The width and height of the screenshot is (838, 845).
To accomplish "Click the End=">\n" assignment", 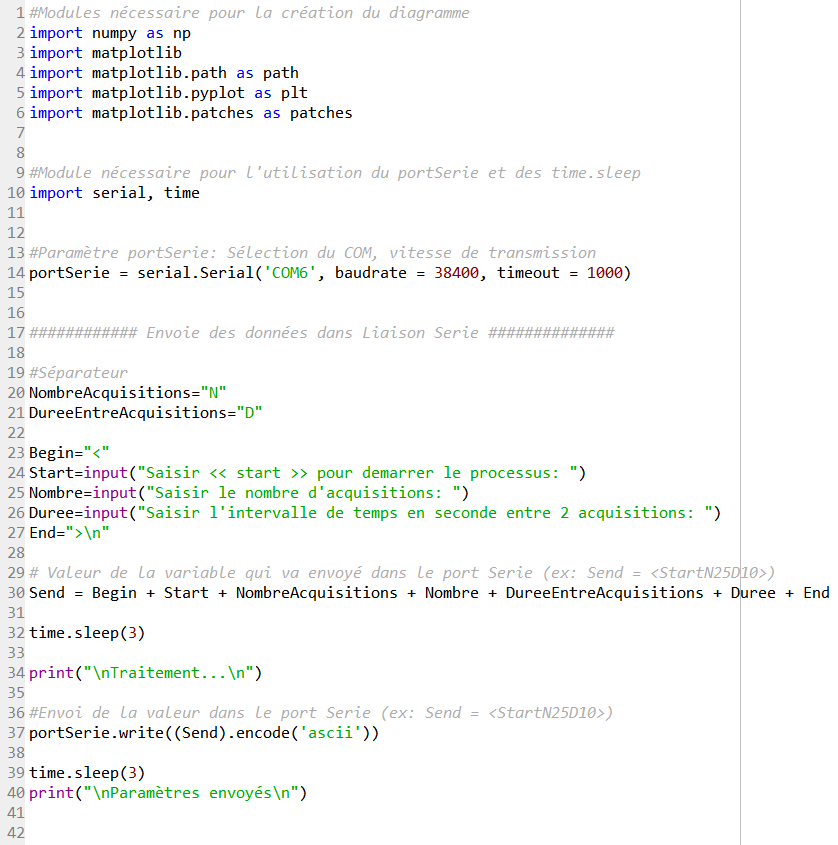I will coord(69,533).
